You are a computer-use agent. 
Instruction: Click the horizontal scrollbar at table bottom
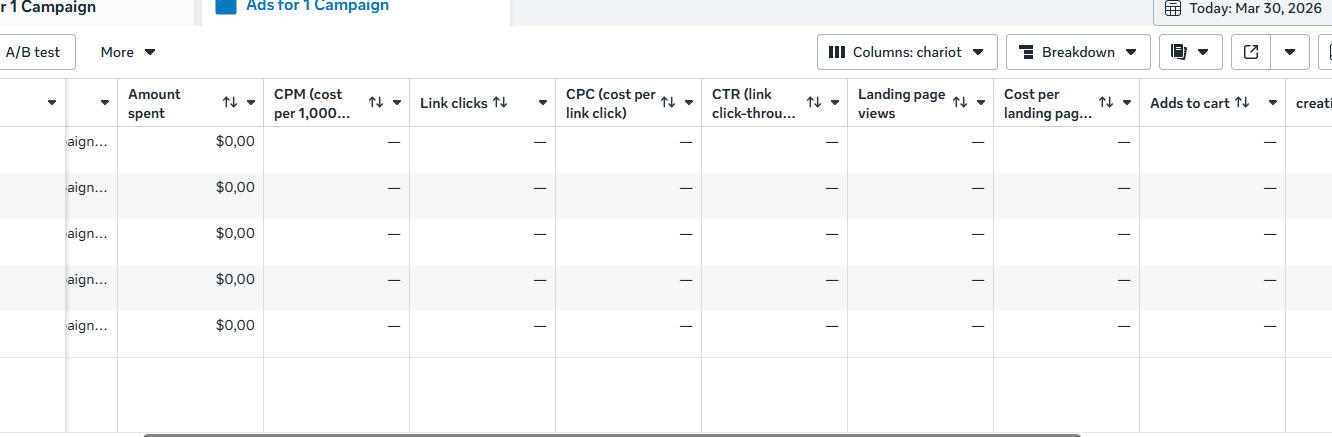612,435
